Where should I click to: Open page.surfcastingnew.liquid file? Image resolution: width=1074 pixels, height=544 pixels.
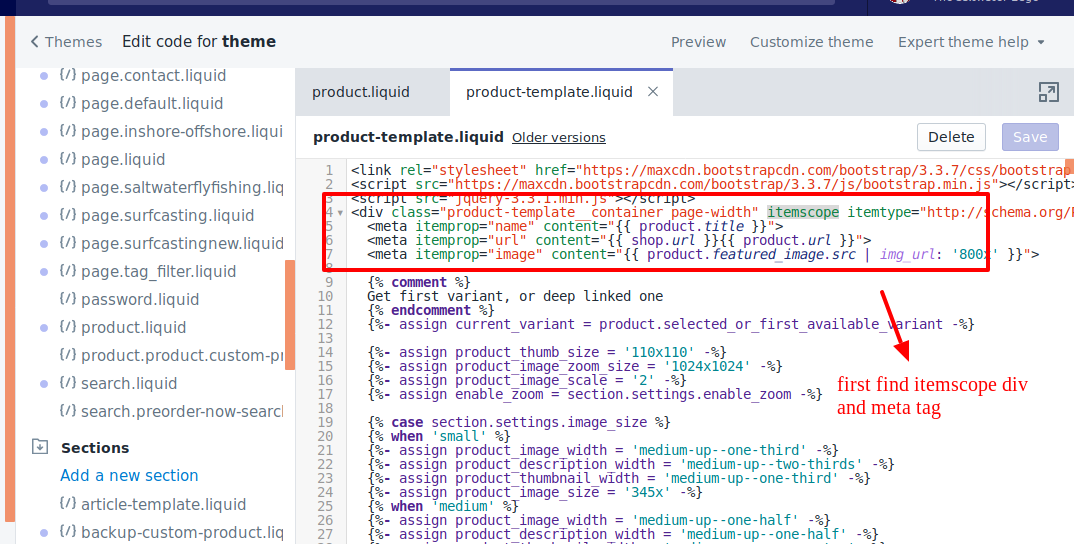(182, 244)
